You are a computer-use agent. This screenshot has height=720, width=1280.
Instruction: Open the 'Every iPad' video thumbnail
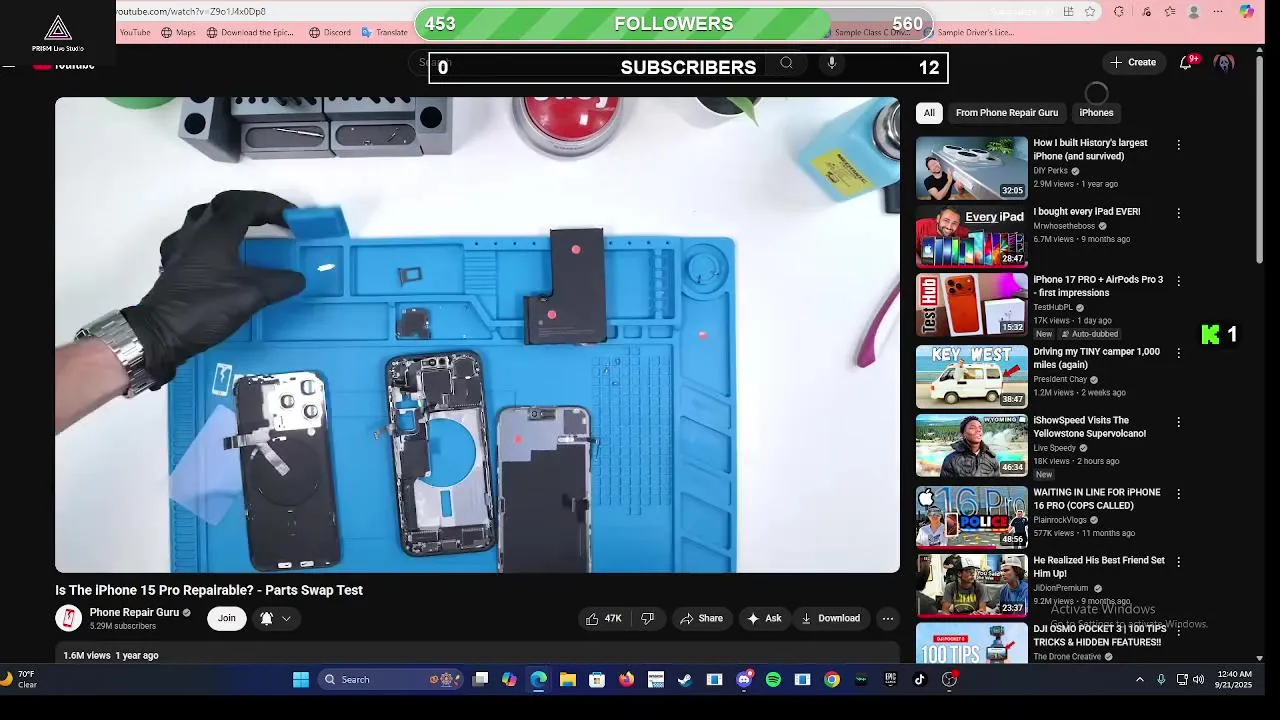pyautogui.click(x=972, y=237)
